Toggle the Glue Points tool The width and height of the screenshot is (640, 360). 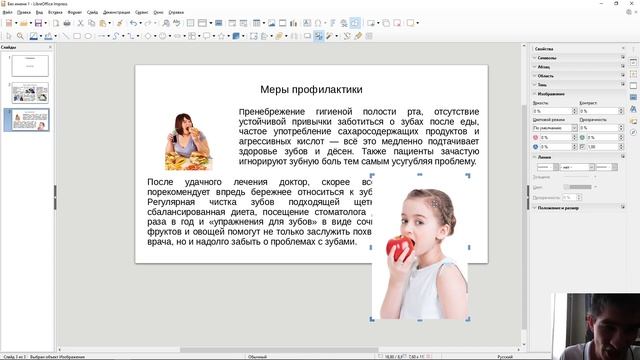[358, 36]
